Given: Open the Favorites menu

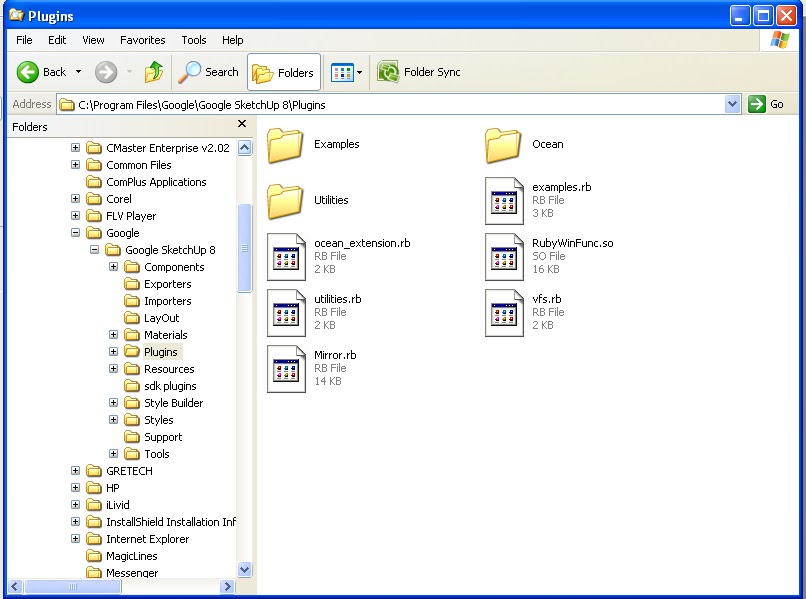Looking at the screenshot, I should tap(142, 40).
